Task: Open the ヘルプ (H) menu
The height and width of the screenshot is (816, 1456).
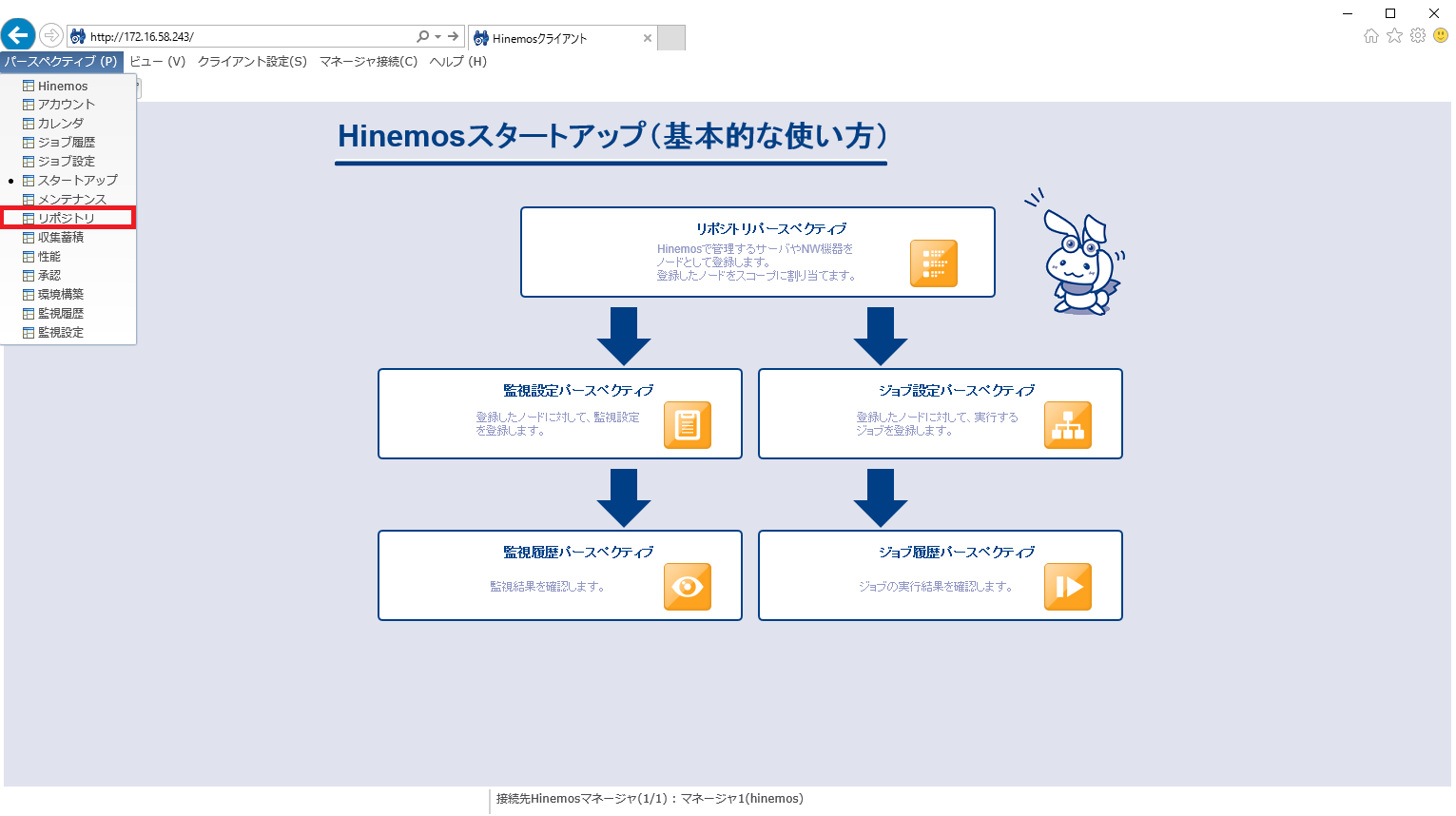Action: [457, 61]
